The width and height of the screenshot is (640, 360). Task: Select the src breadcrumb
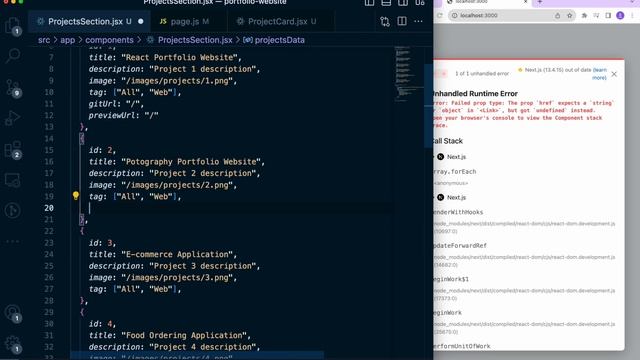tap(44, 40)
